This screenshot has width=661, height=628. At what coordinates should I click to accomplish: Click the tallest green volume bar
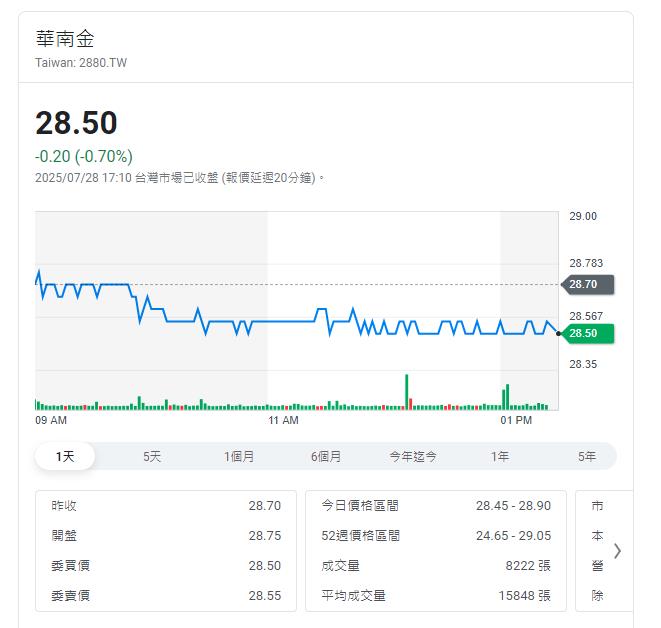(407, 392)
